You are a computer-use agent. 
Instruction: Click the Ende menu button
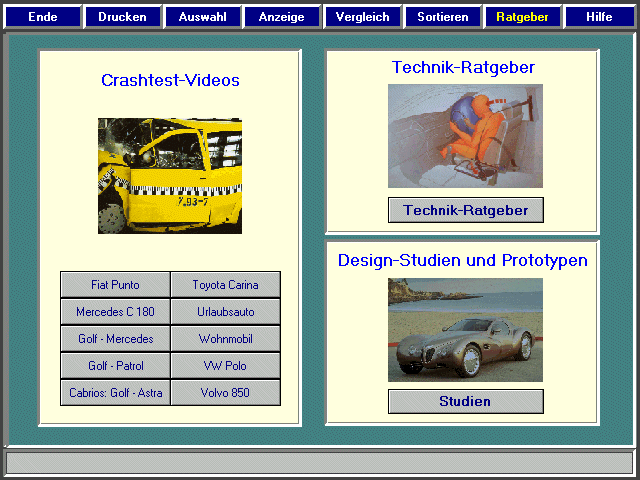(42, 17)
